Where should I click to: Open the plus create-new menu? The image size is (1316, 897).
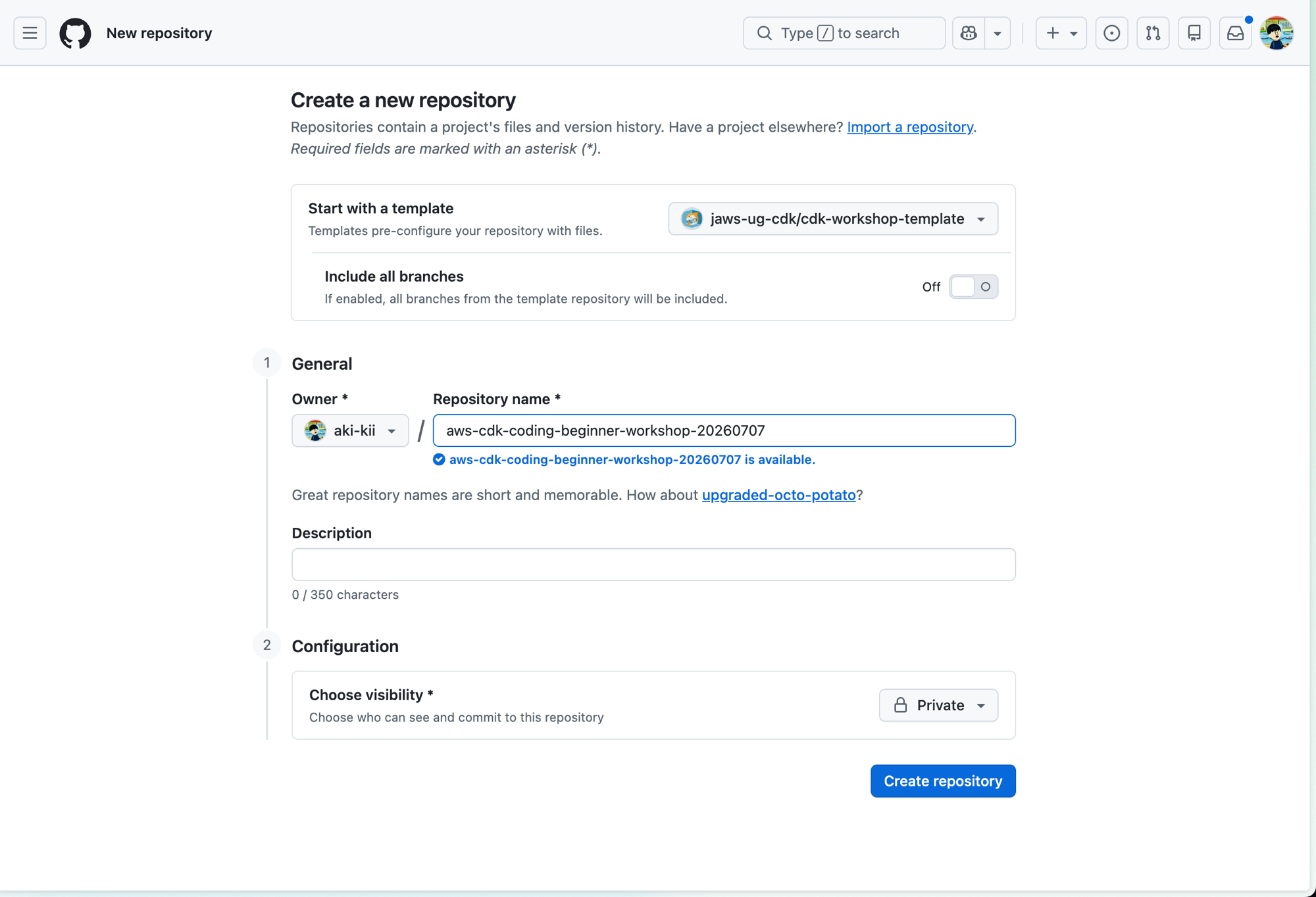point(1061,33)
